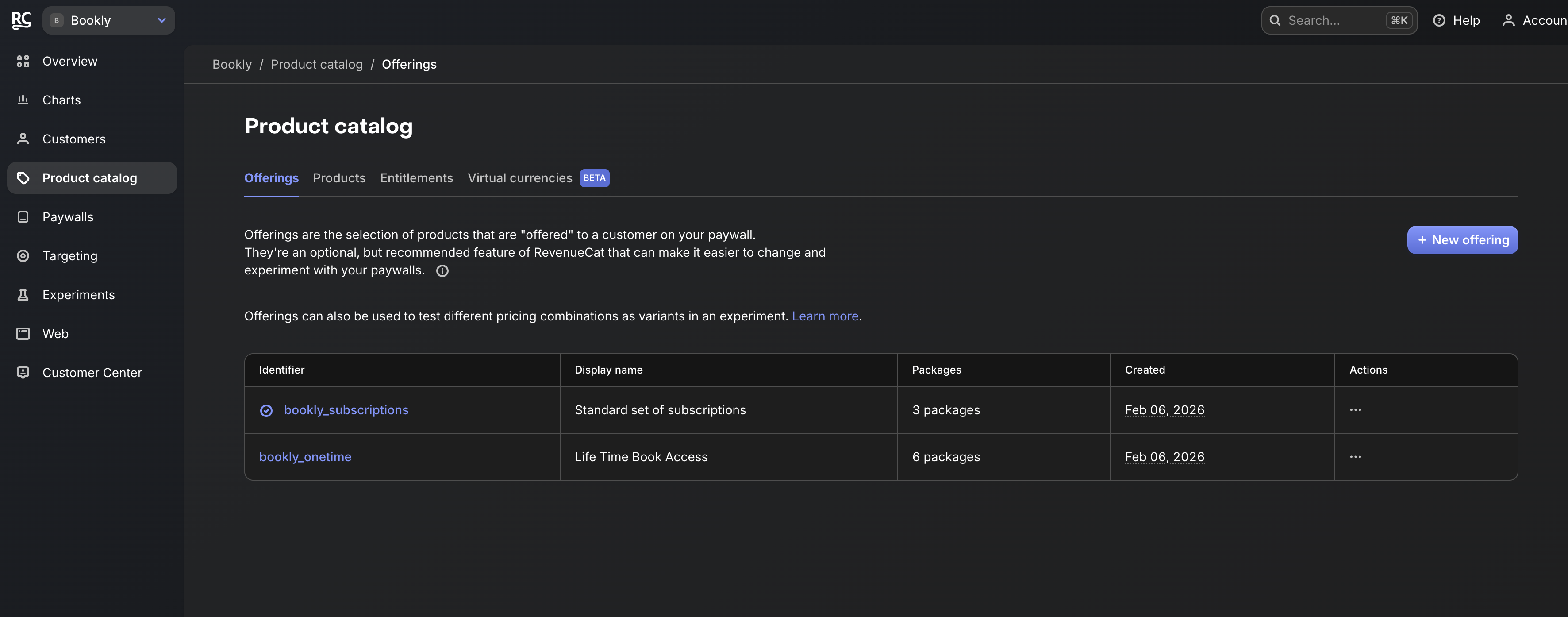Click the default checkmark icon beside bookly_subscriptions

point(266,410)
